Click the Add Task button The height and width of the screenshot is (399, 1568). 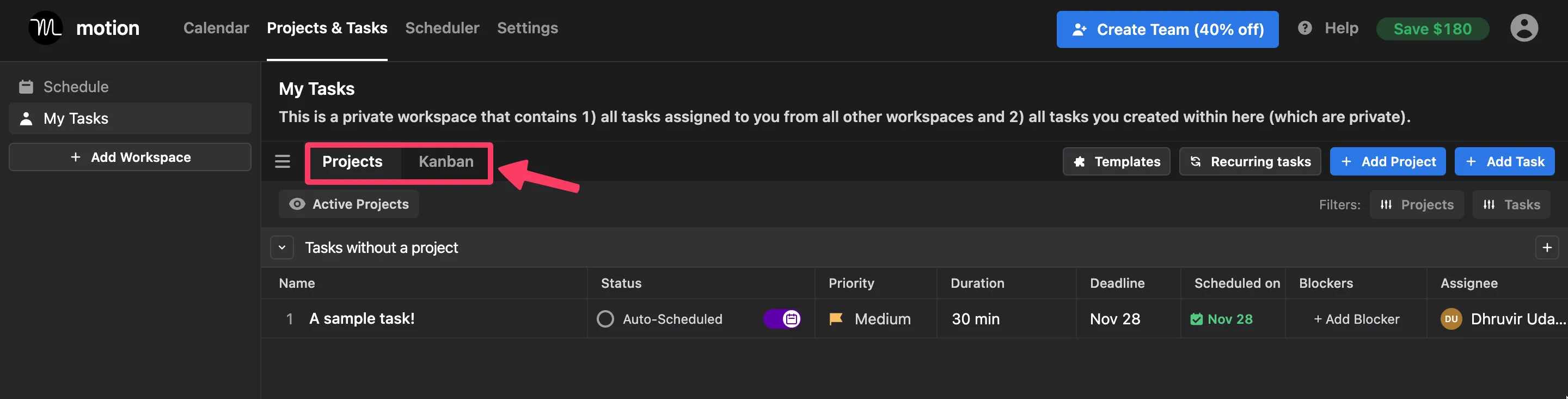1504,161
